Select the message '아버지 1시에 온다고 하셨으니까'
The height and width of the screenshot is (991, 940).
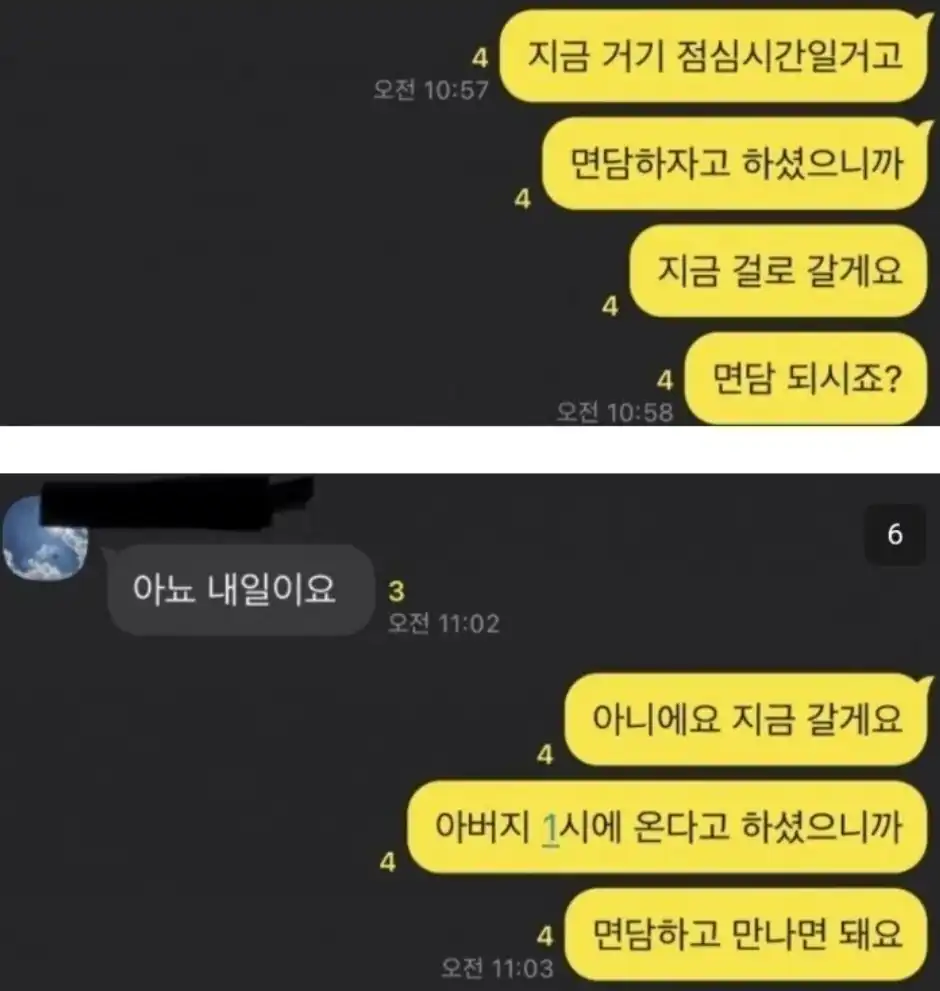click(x=668, y=827)
